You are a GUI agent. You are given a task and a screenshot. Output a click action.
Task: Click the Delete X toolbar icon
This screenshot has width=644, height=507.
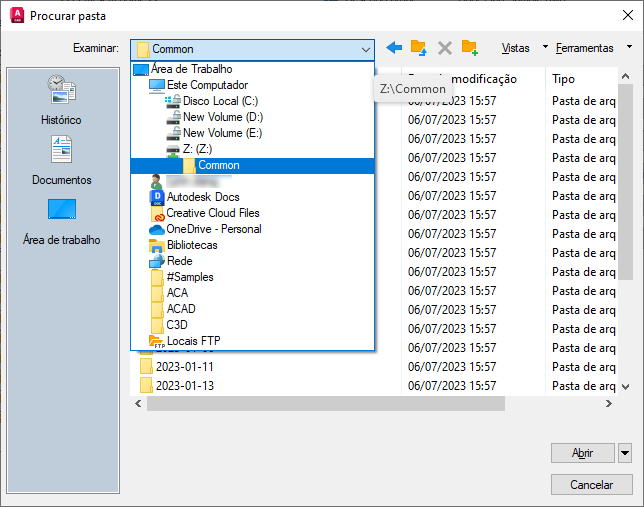[x=444, y=48]
